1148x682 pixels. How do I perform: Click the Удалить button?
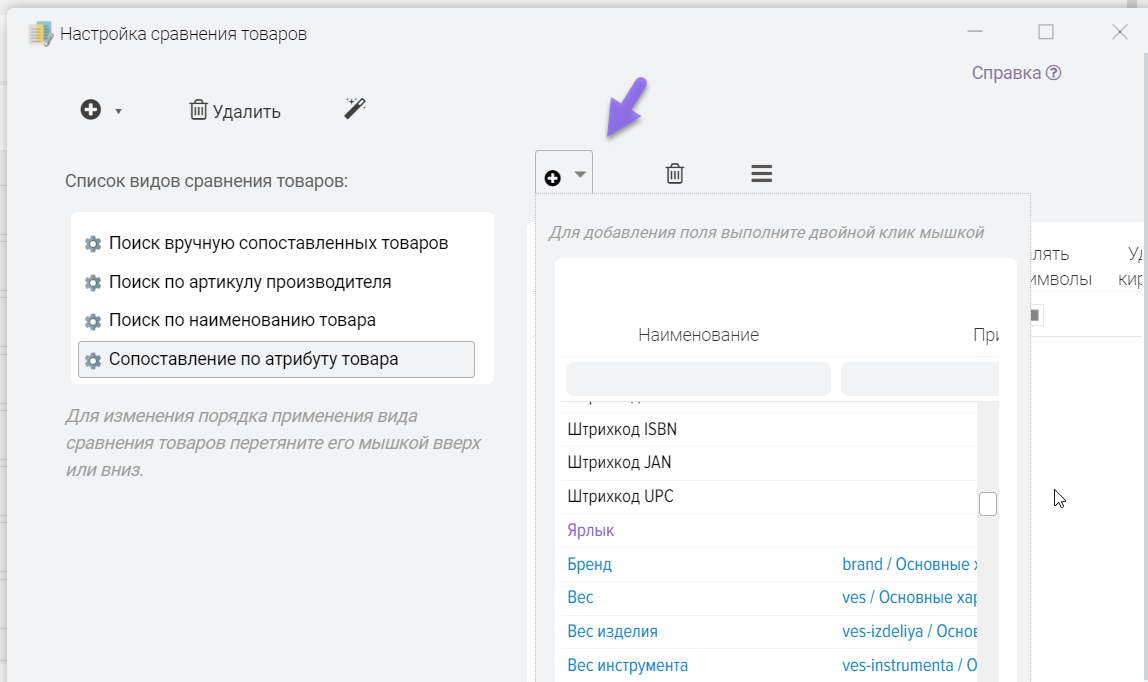click(235, 111)
